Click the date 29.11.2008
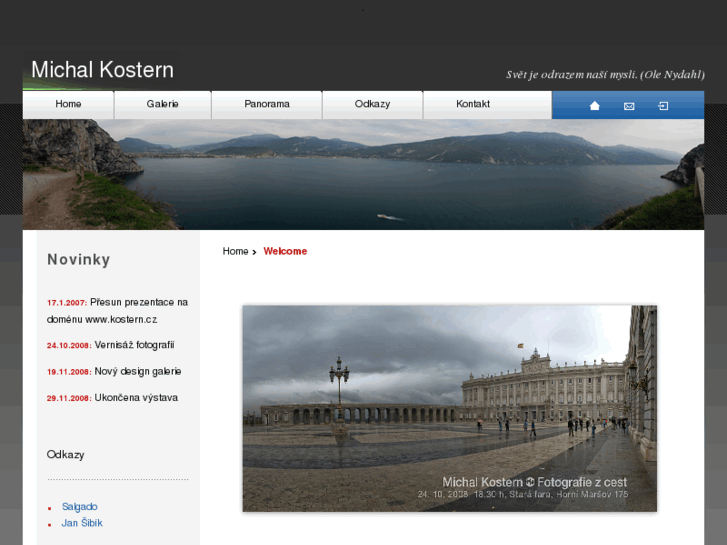This screenshot has height=545, width=727. click(x=69, y=398)
